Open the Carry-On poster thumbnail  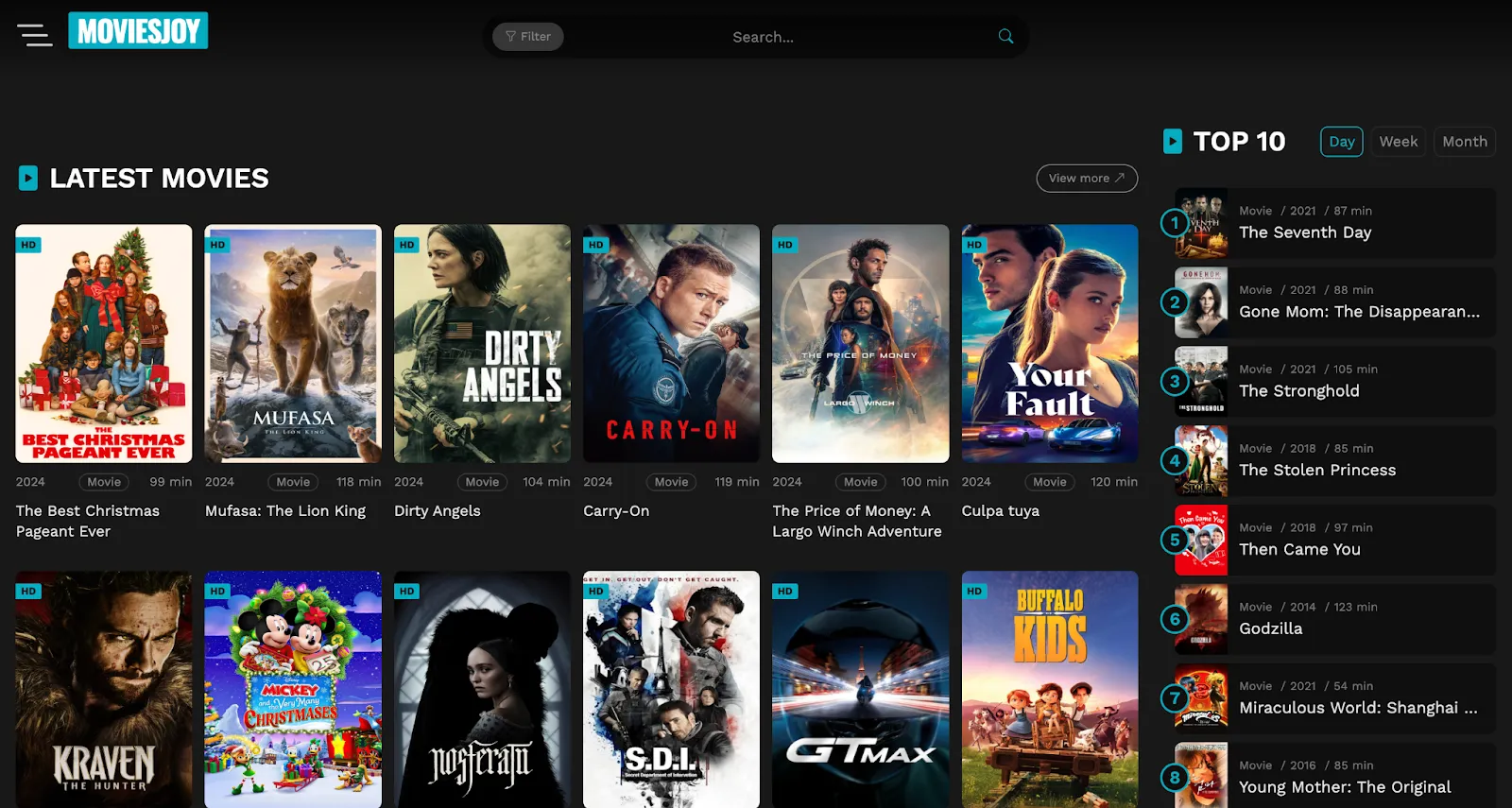[x=671, y=343]
